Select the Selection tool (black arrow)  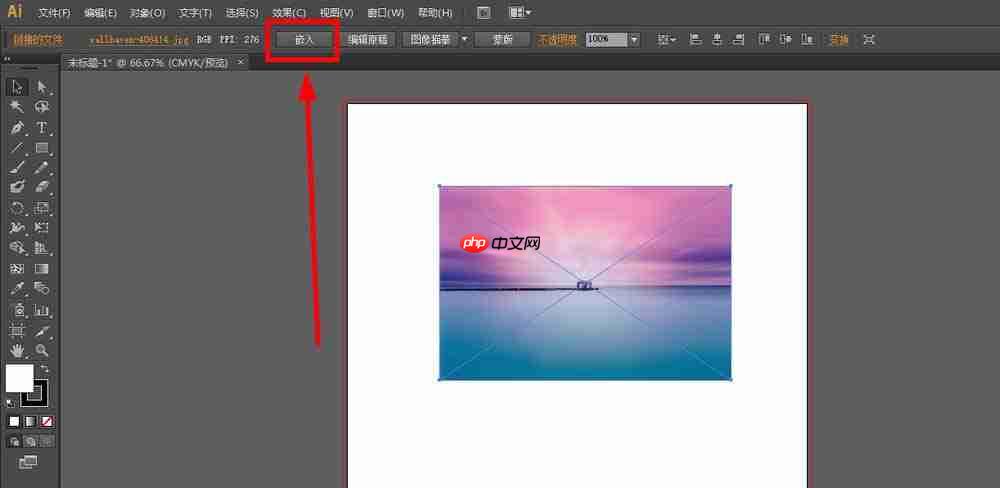(x=17, y=87)
